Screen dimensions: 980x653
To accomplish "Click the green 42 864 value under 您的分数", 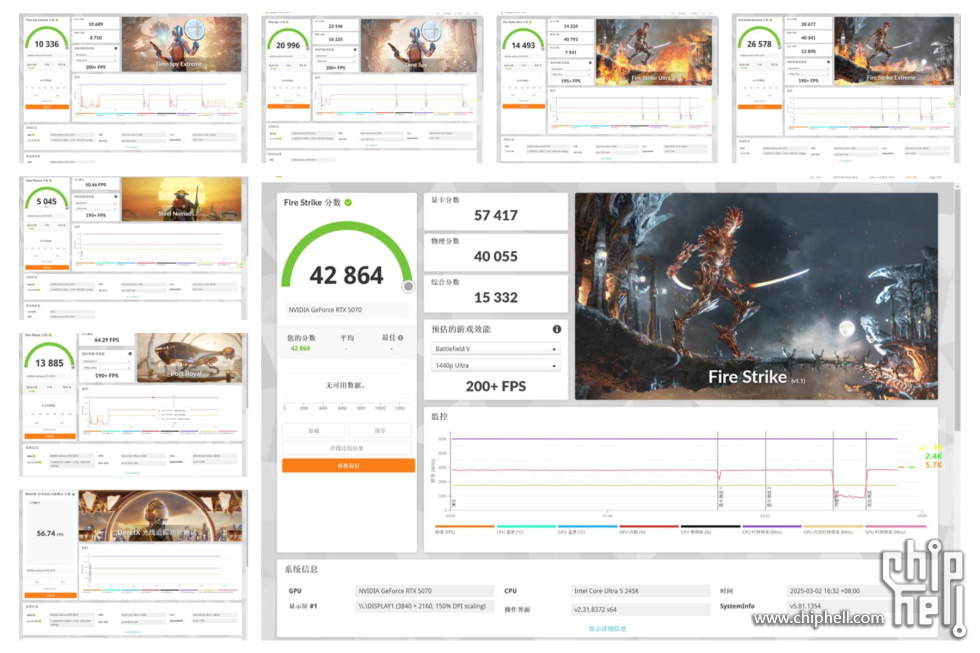I will tap(300, 349).
